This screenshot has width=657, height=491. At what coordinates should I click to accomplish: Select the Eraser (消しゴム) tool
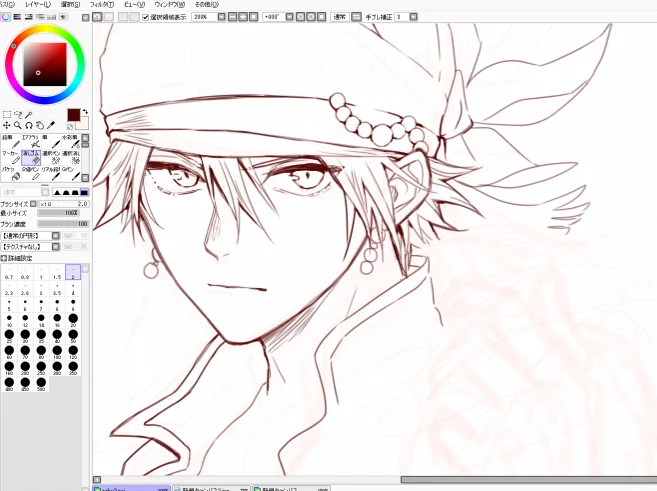coord(31,158)
